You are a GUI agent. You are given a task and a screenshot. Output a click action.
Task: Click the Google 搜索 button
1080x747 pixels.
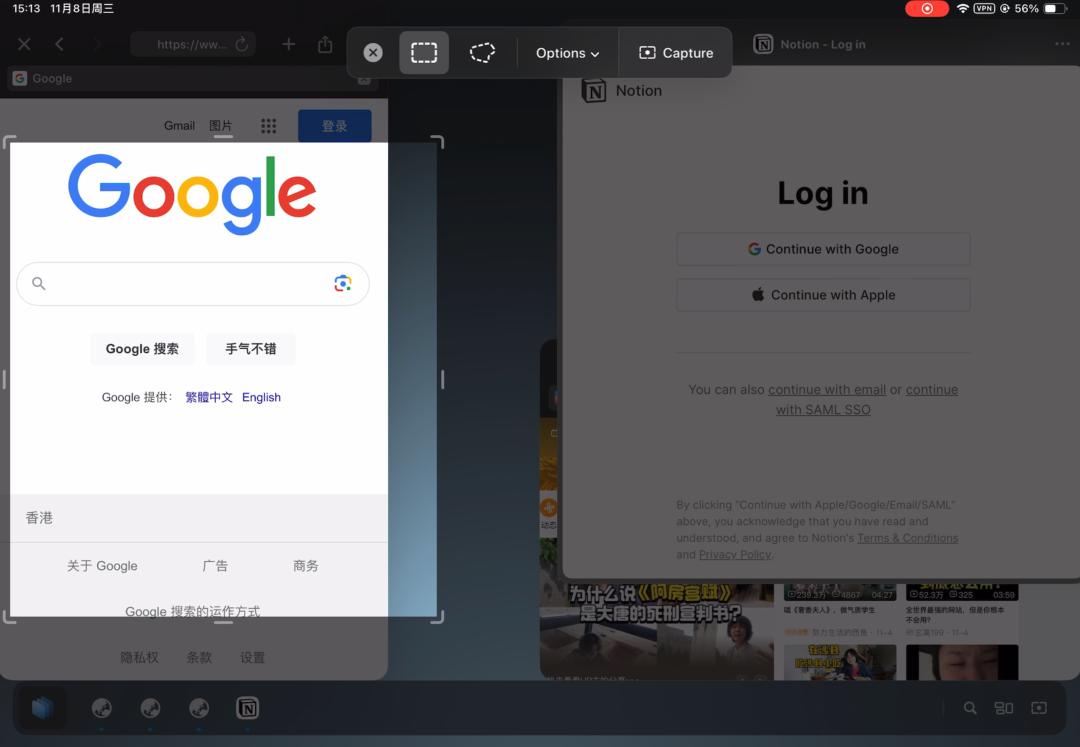[x=142, y=349]
